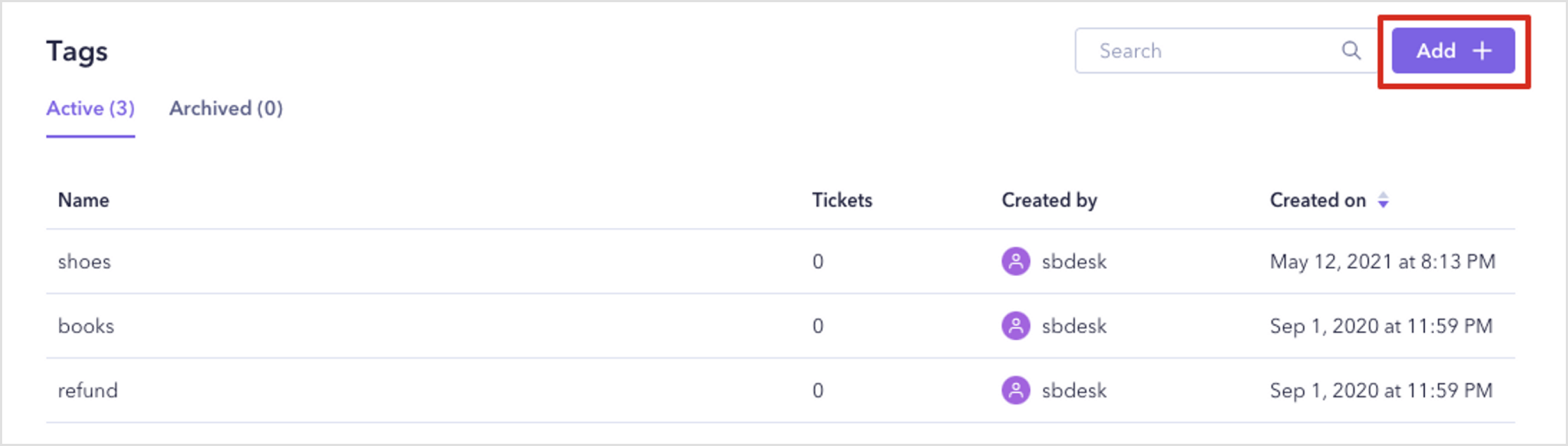This screenshot has height=446, width=1568.
Task: Click sbdesk avatar in refund row
Action: point(1015,391)
